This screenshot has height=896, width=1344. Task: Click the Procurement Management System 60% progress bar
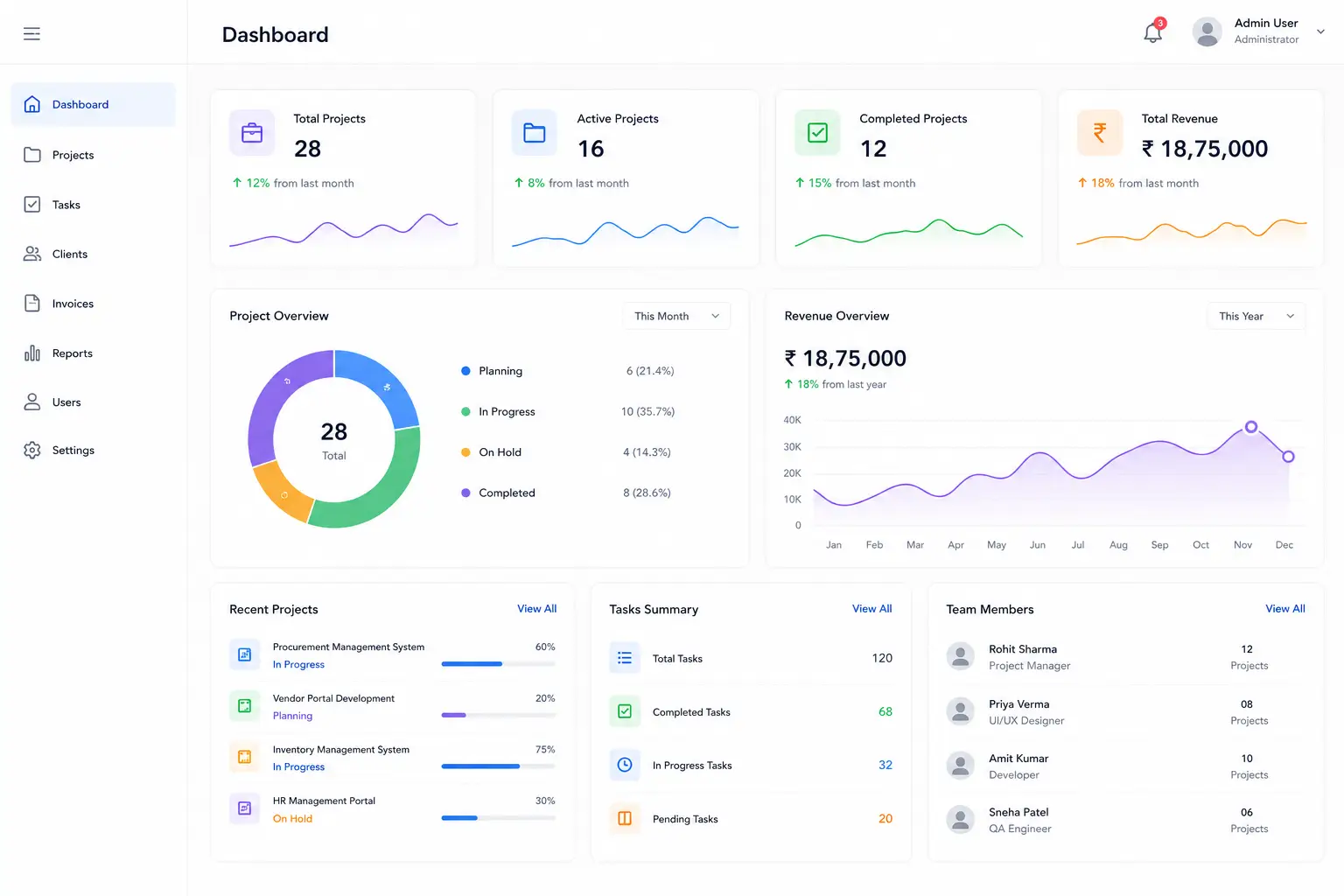pos(498,664)
